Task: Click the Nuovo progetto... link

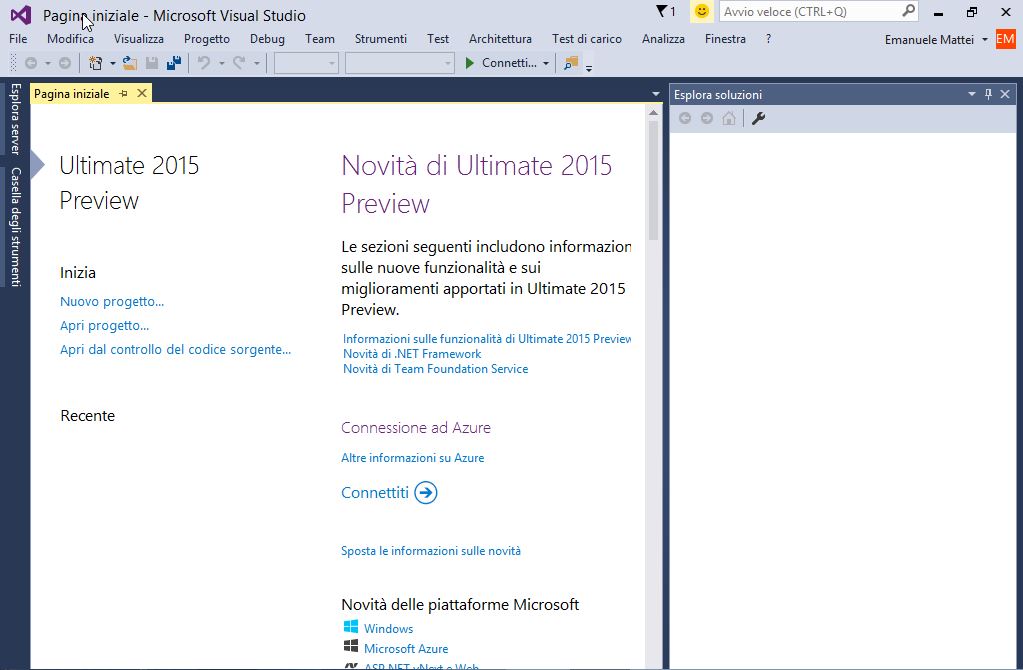Action: tap(112, 301)
